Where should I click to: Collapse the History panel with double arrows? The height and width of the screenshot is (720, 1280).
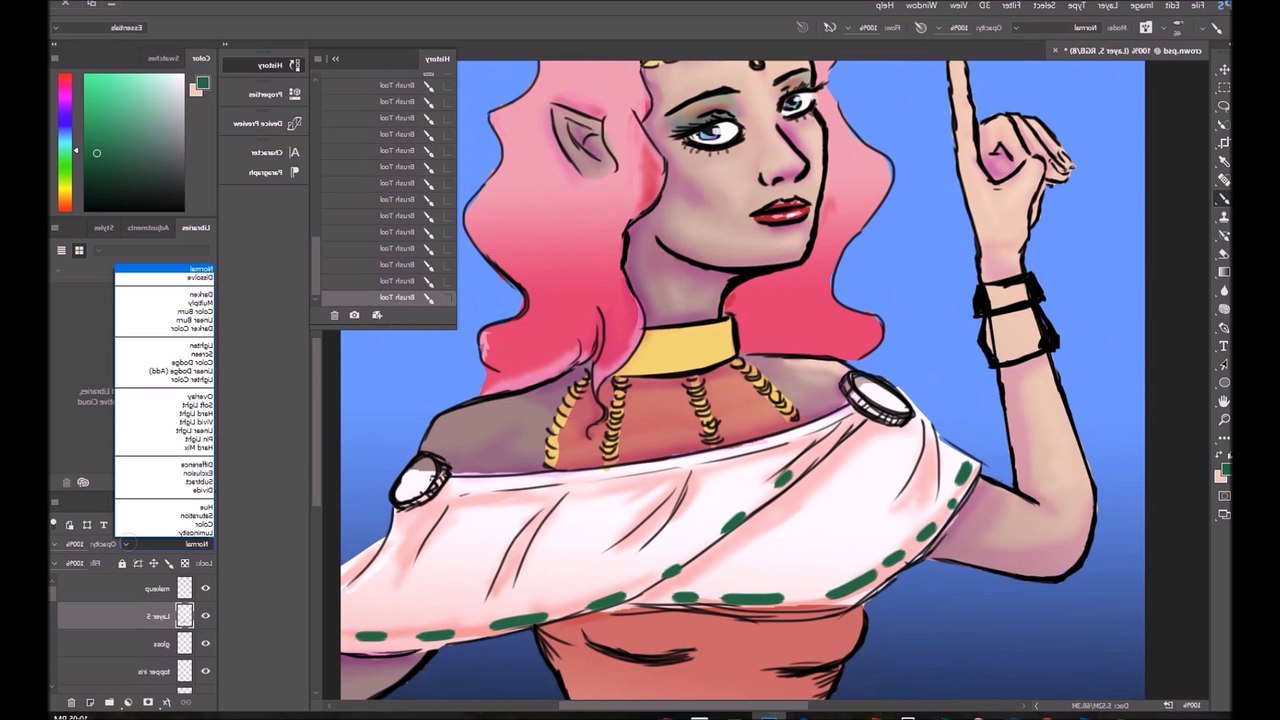(336, 59)
